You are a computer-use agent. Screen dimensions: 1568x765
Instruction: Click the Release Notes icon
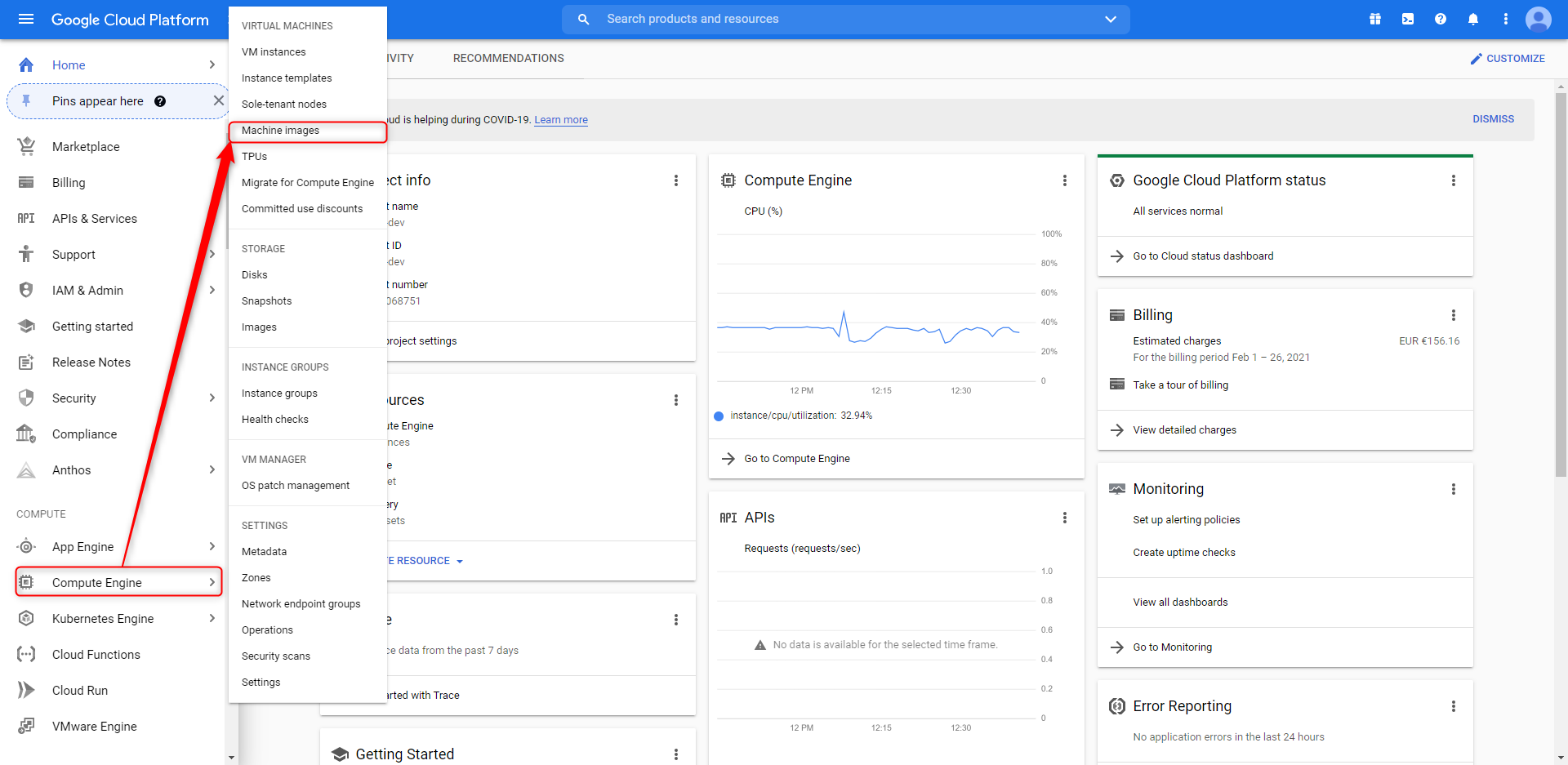[26, 362]
